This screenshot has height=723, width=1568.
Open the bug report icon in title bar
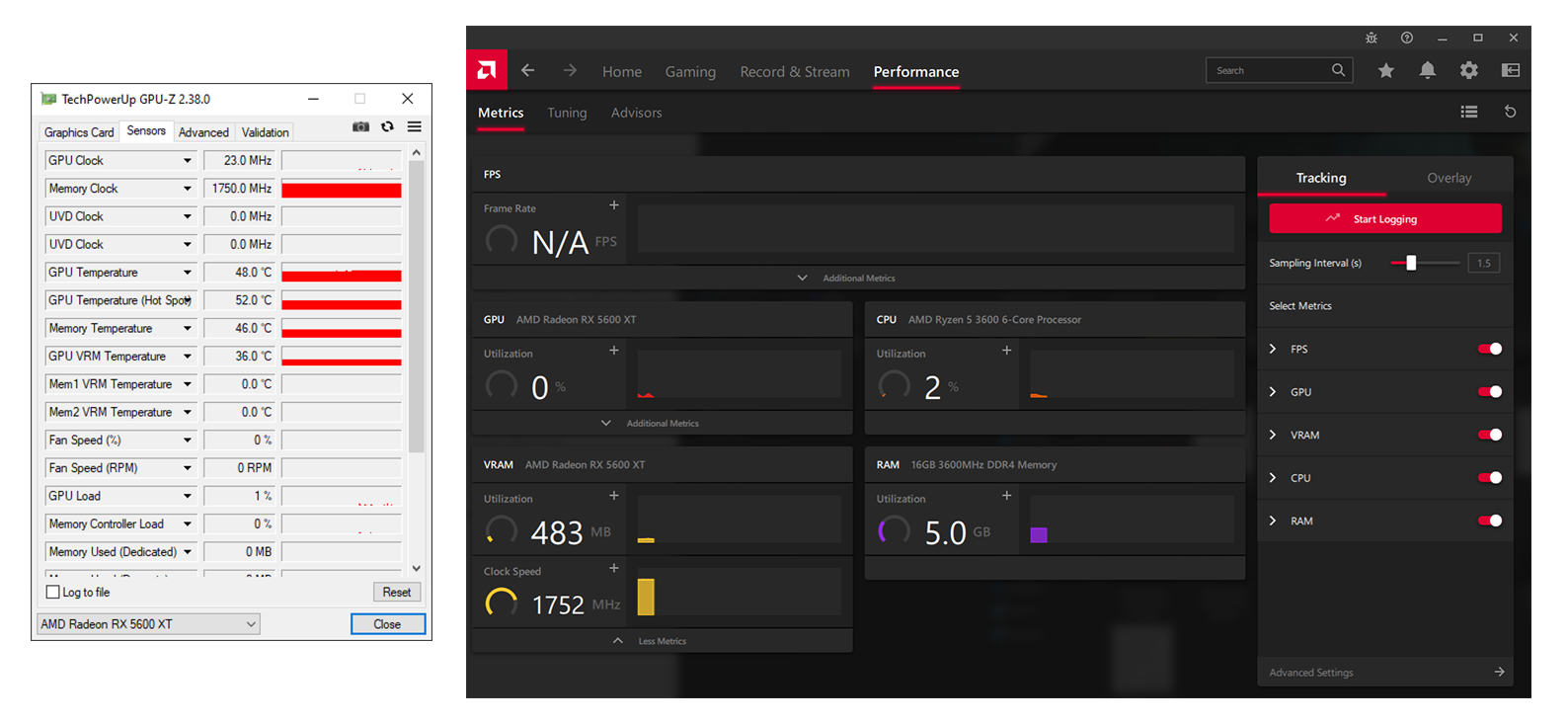[x=1372, y=38]
